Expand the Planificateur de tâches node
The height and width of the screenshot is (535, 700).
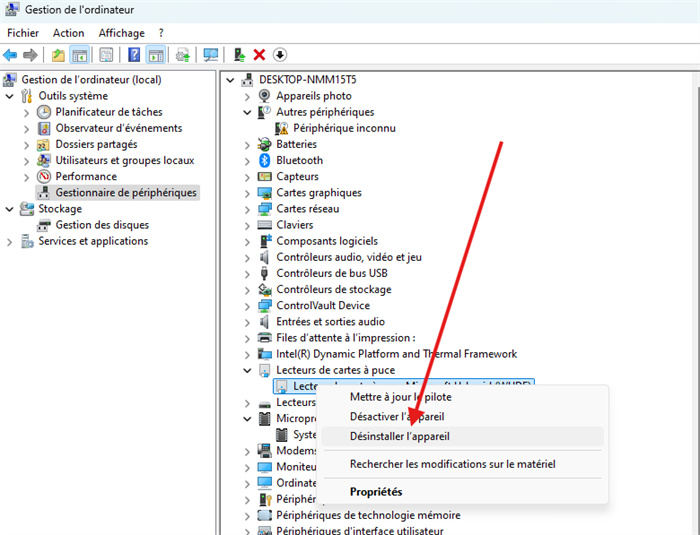tap(26, 113)
